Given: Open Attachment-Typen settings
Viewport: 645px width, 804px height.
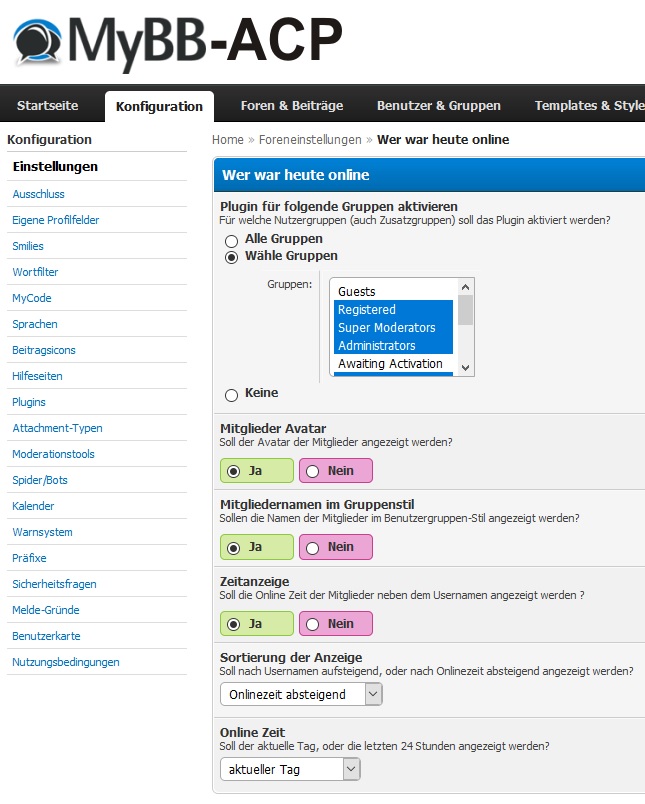Looking at the screenshot, I should tap(57, 428).
